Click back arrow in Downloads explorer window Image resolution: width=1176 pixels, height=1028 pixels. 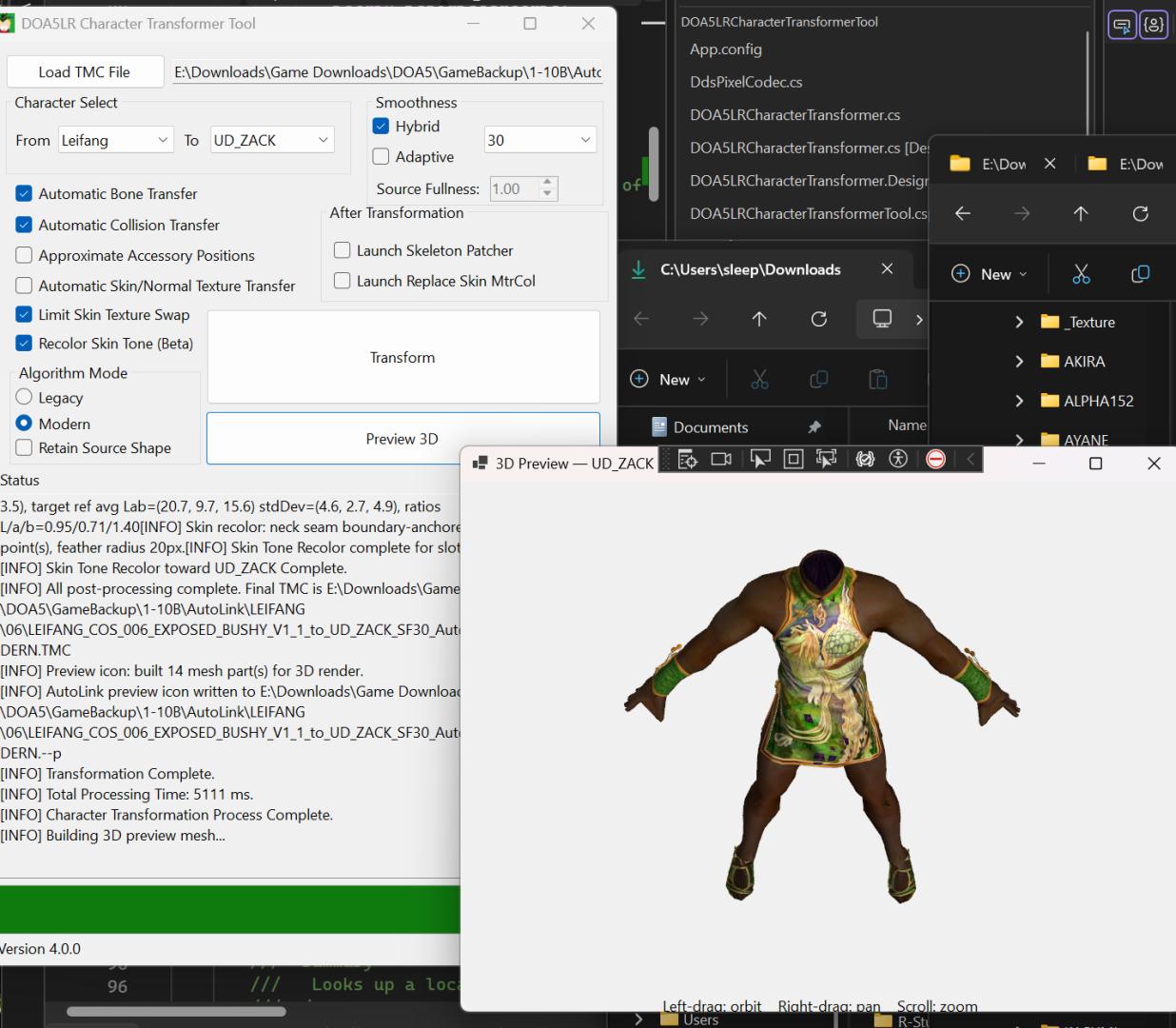coord(641,319)
